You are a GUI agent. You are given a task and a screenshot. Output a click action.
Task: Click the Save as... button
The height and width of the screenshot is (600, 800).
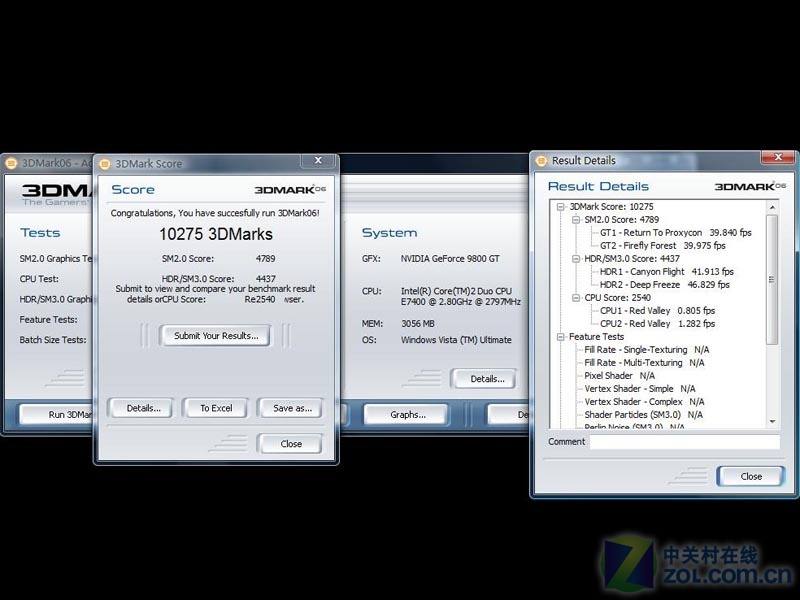291,408
